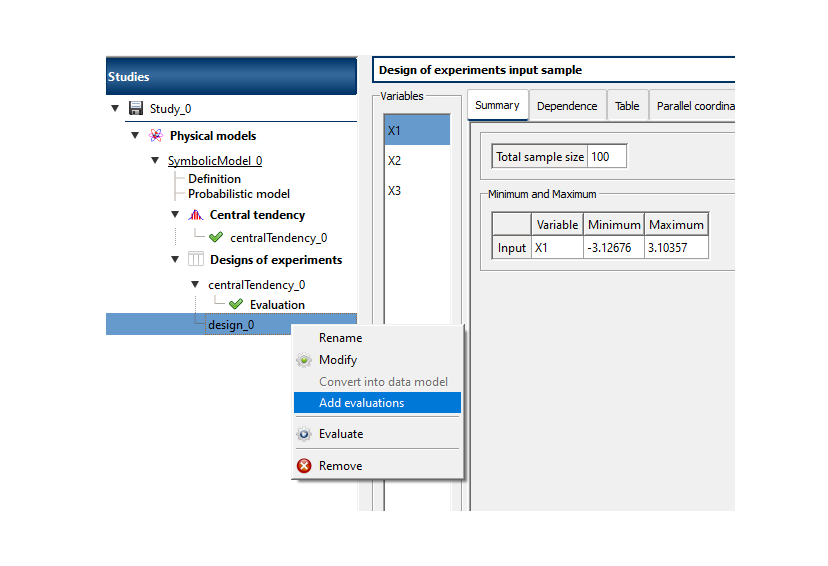Click the green checkmark beside Evaluation
Image resolution: width=828 pixels, height=566 pixels.
(x=236, y=305)
